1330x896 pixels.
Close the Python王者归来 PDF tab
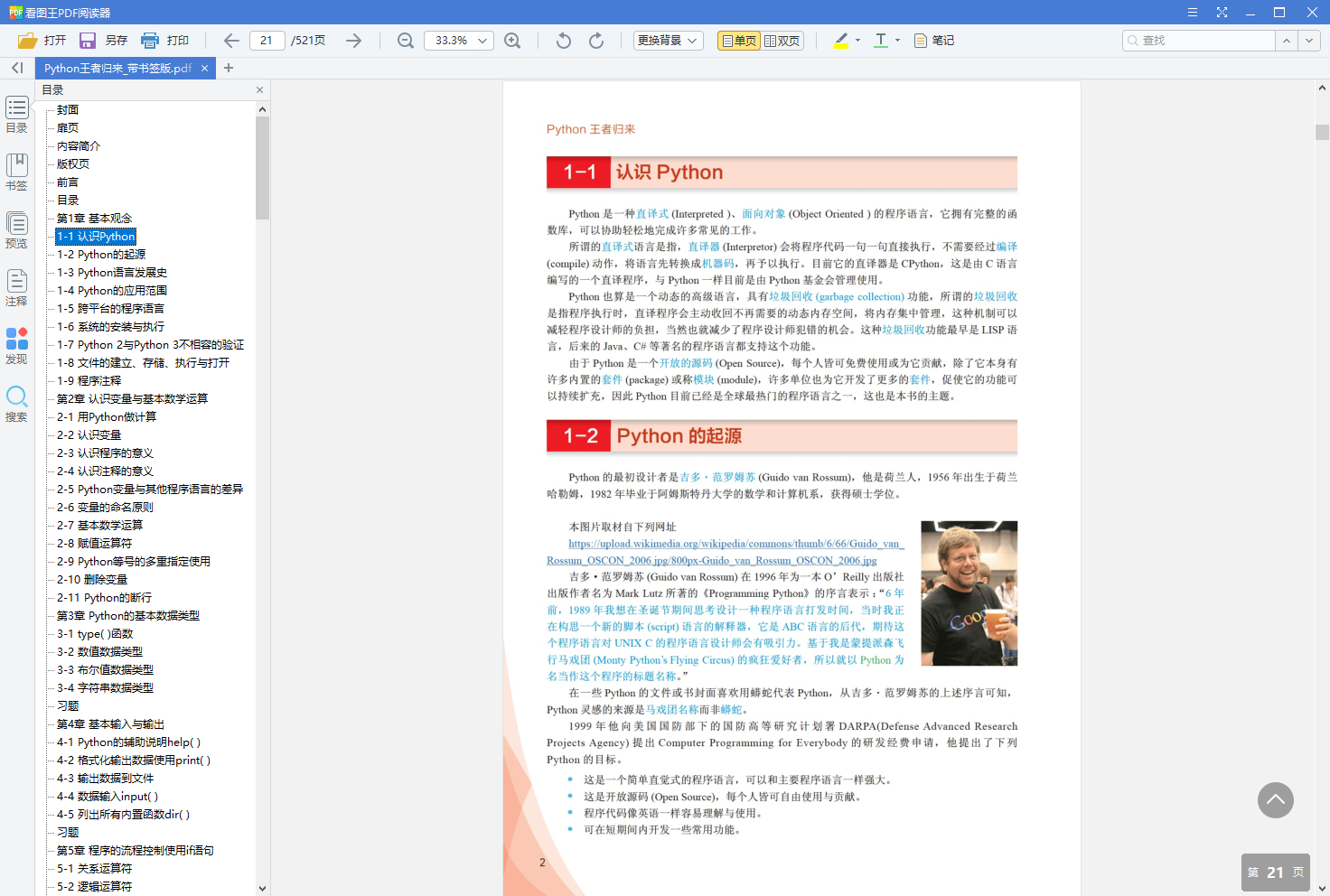(x=205, y=68)
